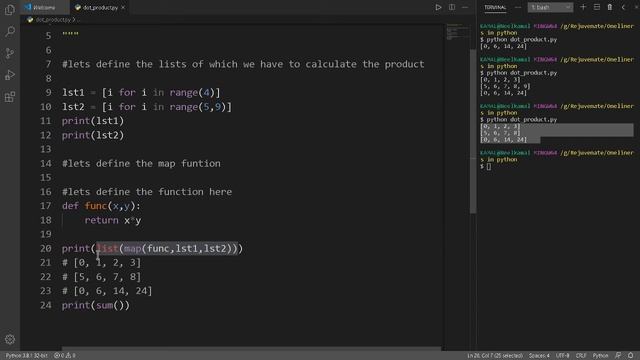Viewport: 640px width, 360px height.
Task: Click the terminal prompt cursor line
Action: click(486, 166)
